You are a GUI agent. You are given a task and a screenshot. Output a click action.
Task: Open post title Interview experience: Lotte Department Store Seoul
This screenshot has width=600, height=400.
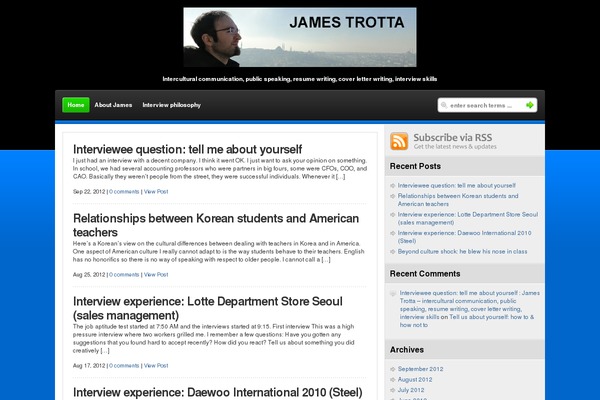click(208, 308)
